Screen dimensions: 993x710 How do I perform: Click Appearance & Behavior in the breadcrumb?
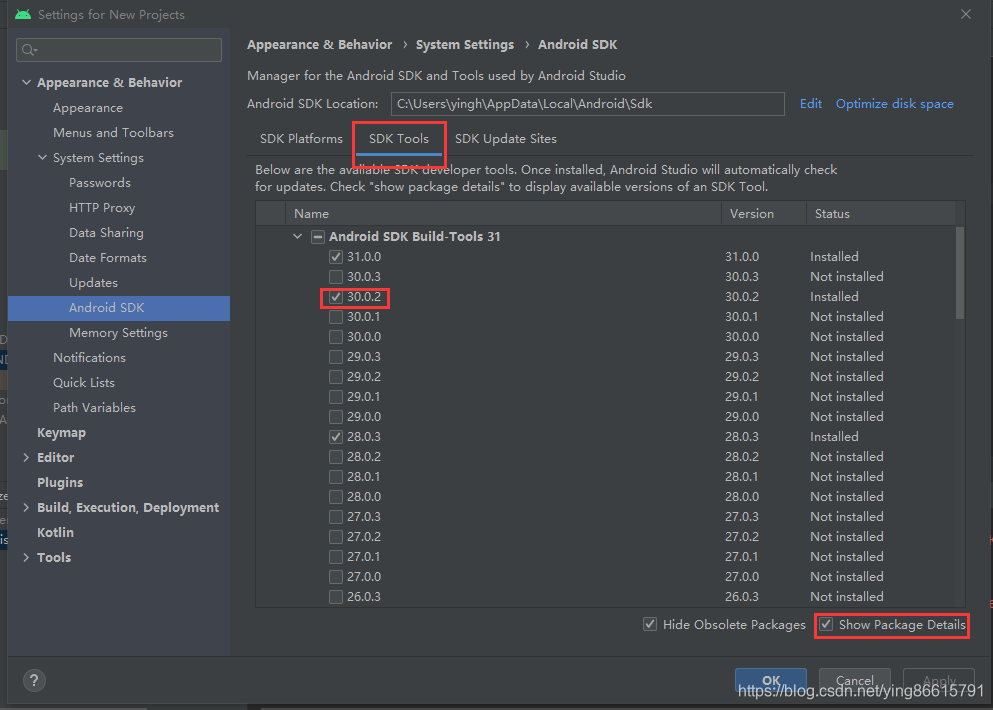click(320, 45)
